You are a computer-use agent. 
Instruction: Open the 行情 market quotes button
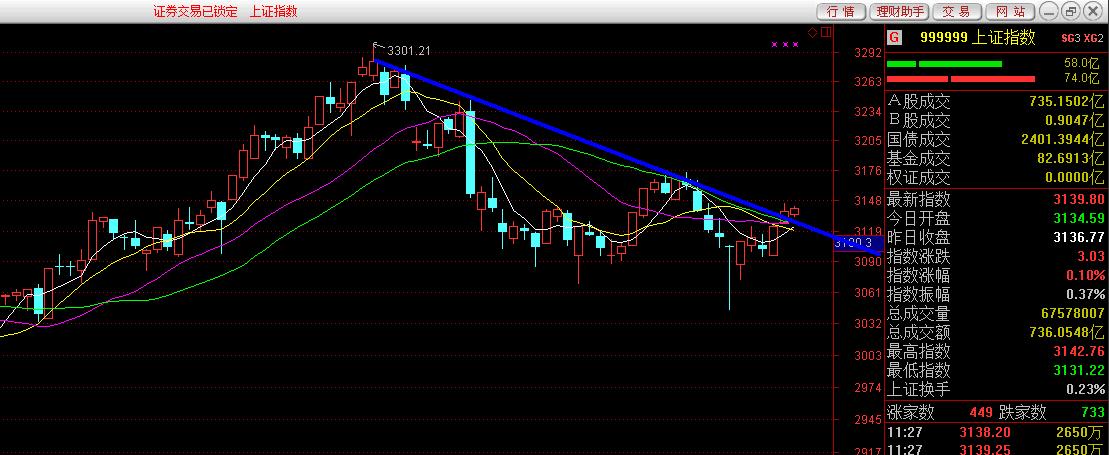coord(840,11)
